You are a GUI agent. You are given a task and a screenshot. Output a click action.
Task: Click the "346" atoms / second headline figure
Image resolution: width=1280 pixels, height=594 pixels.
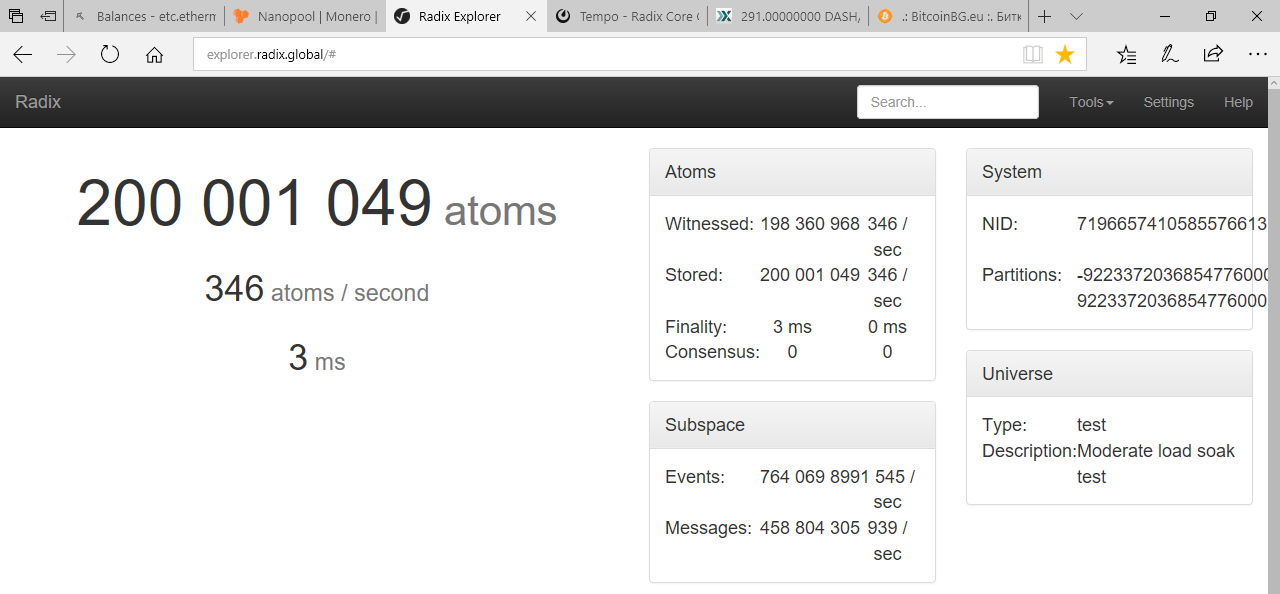point(234,289)
